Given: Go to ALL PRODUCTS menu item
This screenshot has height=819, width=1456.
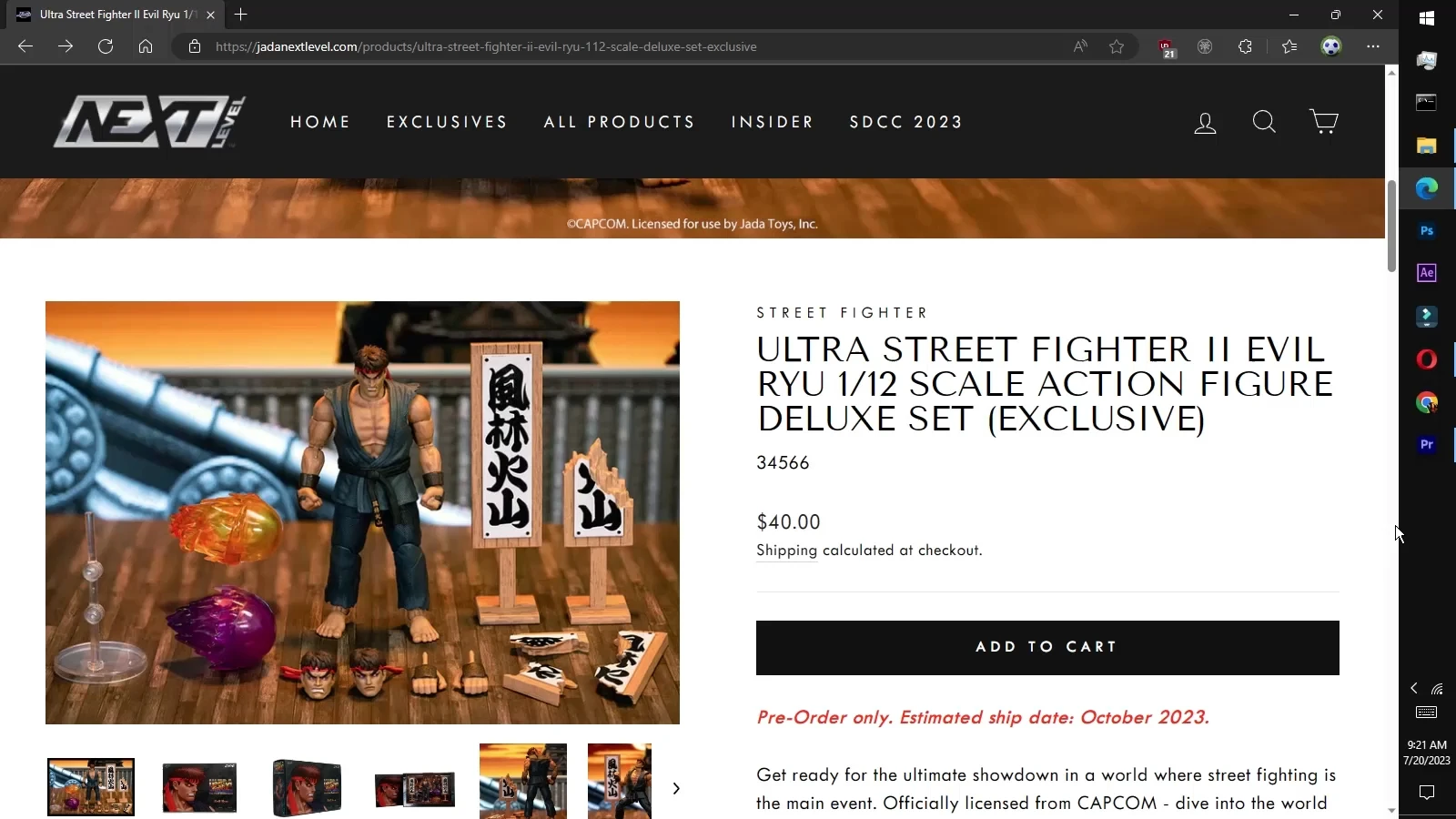Looking at the screenshot, I should 619,122.
